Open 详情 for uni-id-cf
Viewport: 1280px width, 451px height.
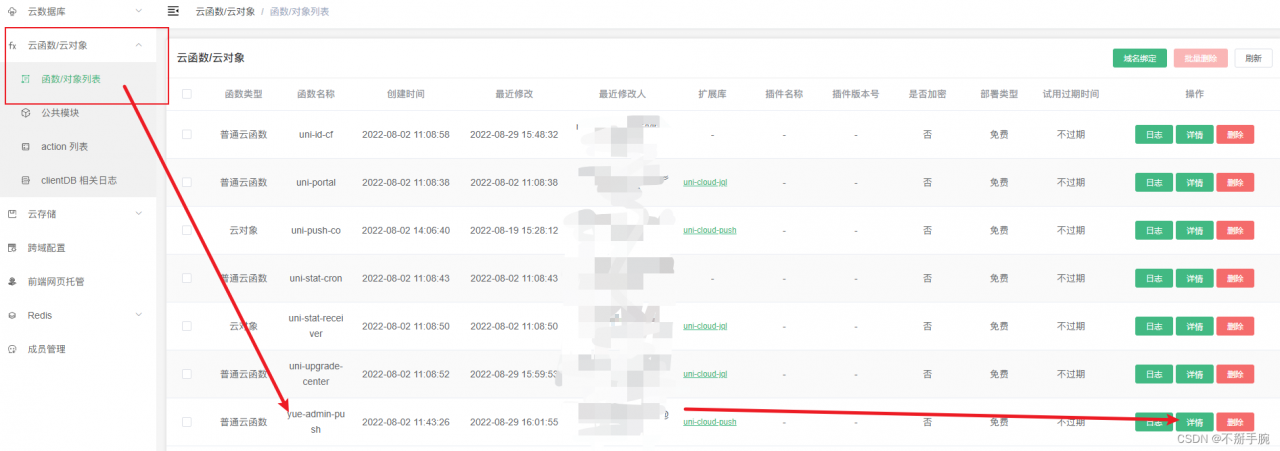1194,134
